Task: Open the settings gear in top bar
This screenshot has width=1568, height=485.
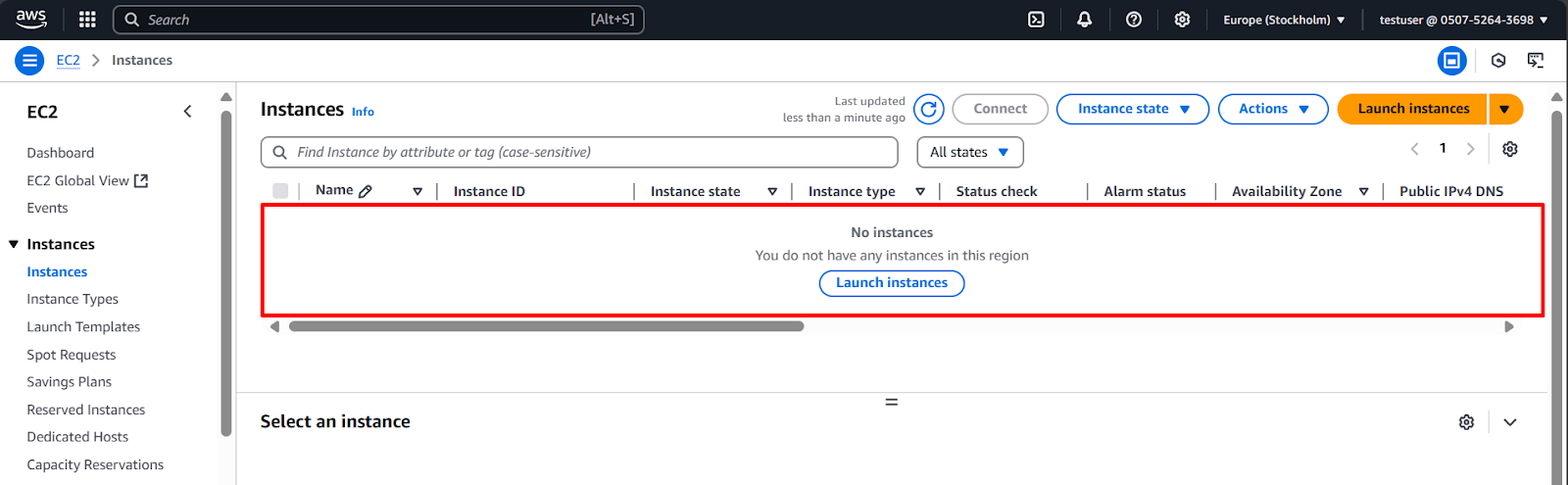Action: click(1183, 20)
